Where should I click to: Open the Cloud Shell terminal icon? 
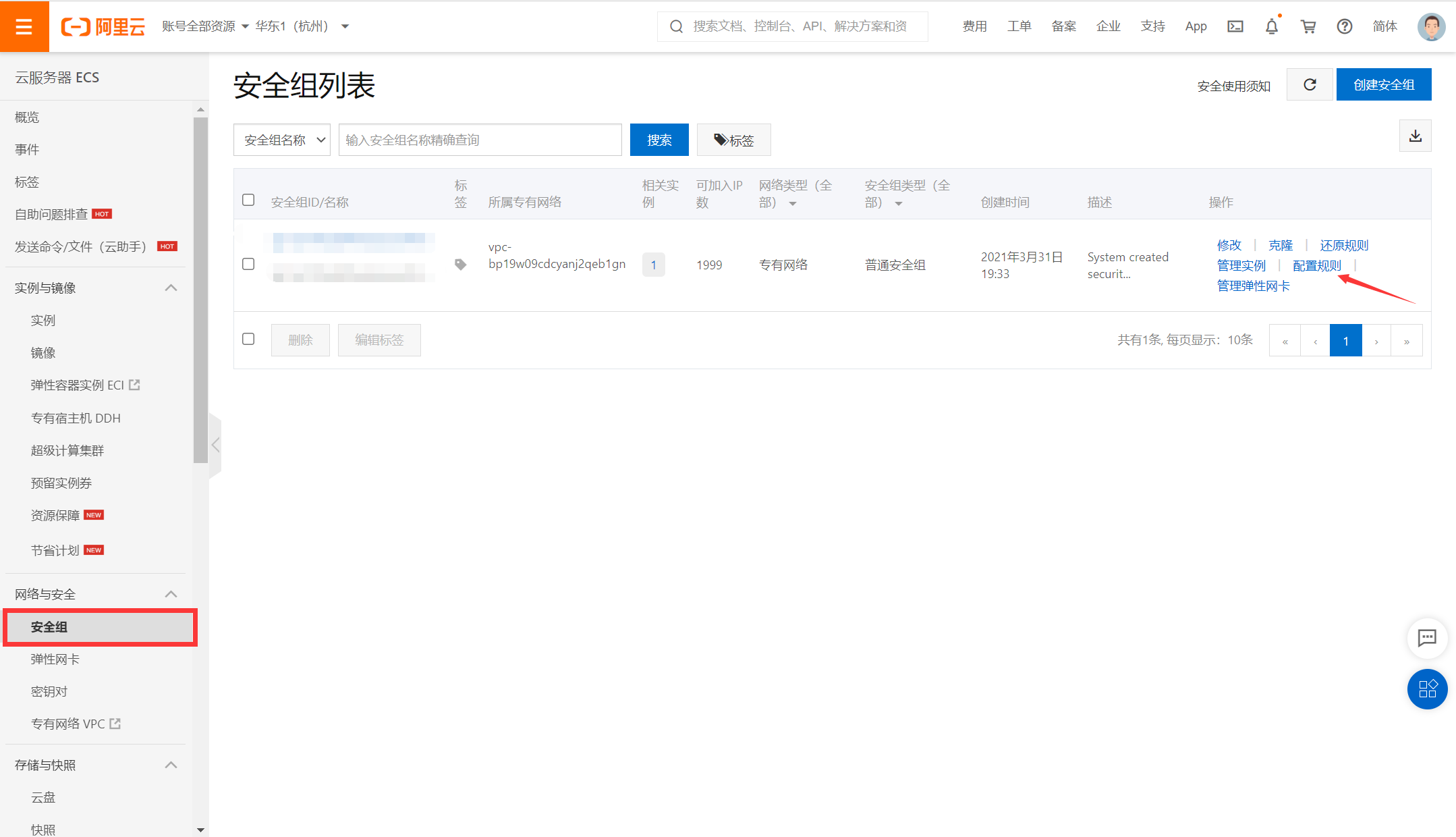click(x=1235, y=26)
